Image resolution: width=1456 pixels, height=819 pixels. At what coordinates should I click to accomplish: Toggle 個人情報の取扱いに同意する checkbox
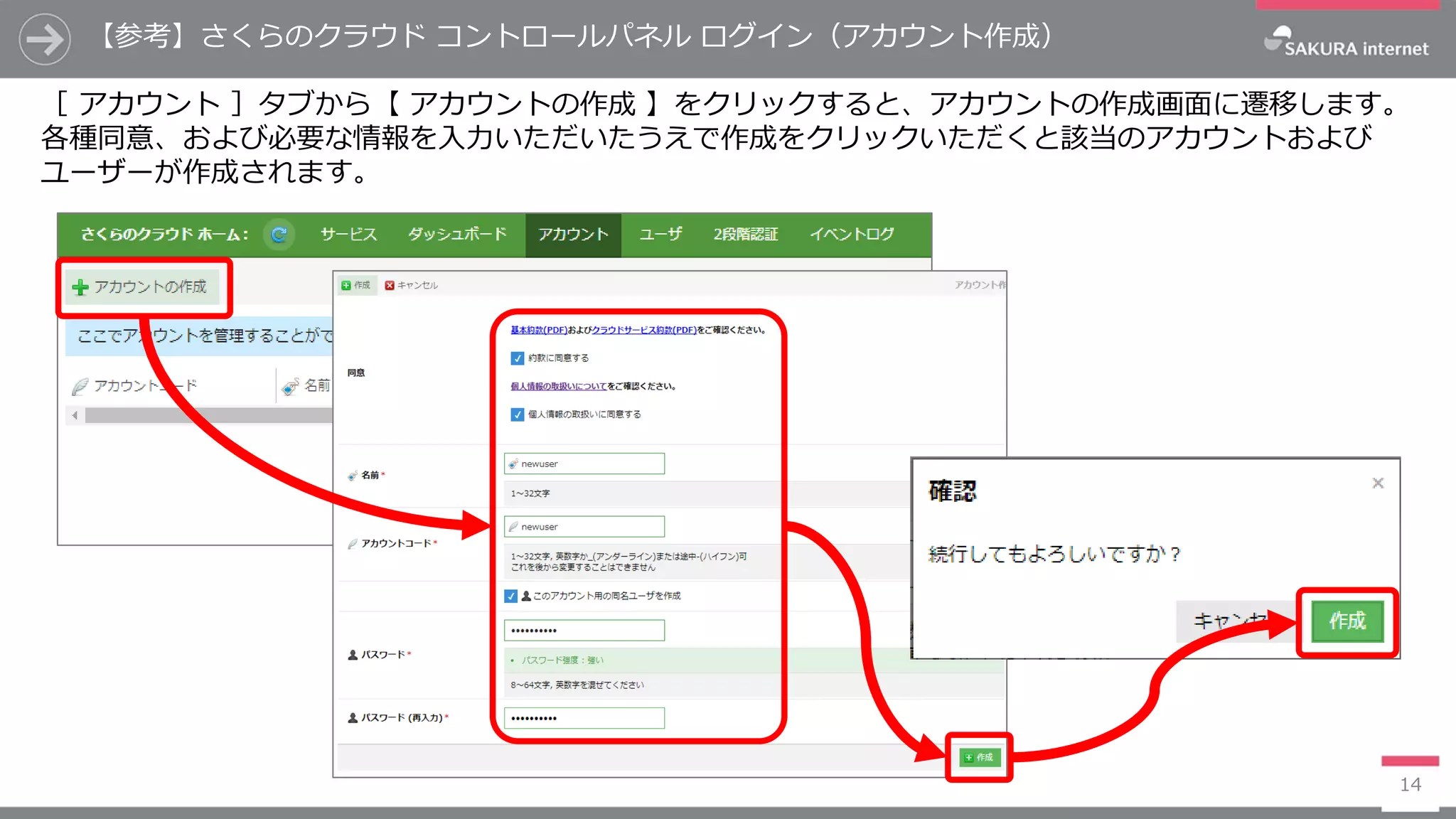(x=518, y=414)
